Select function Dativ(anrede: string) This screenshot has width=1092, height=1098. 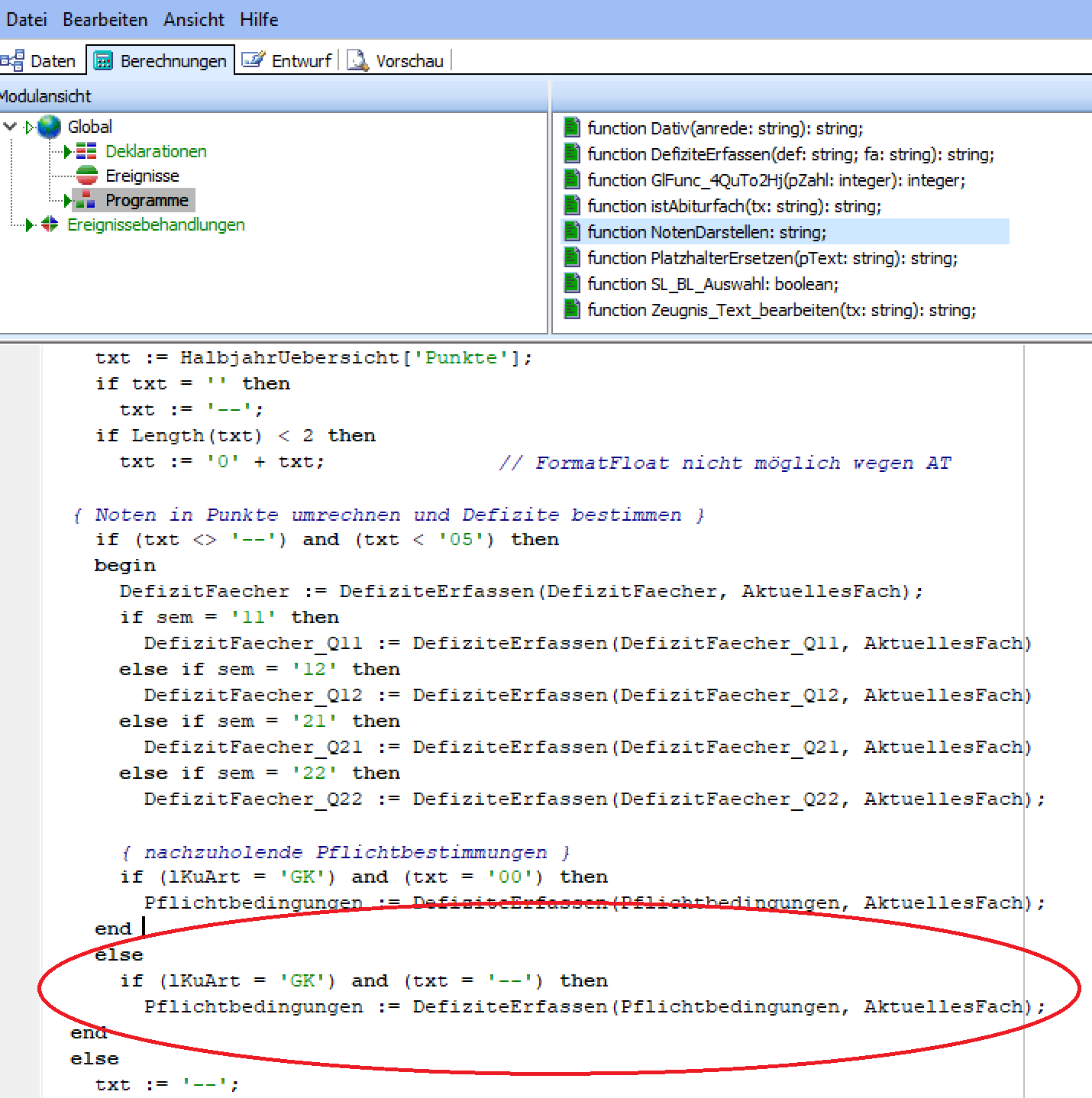click(x=725, y=128)
